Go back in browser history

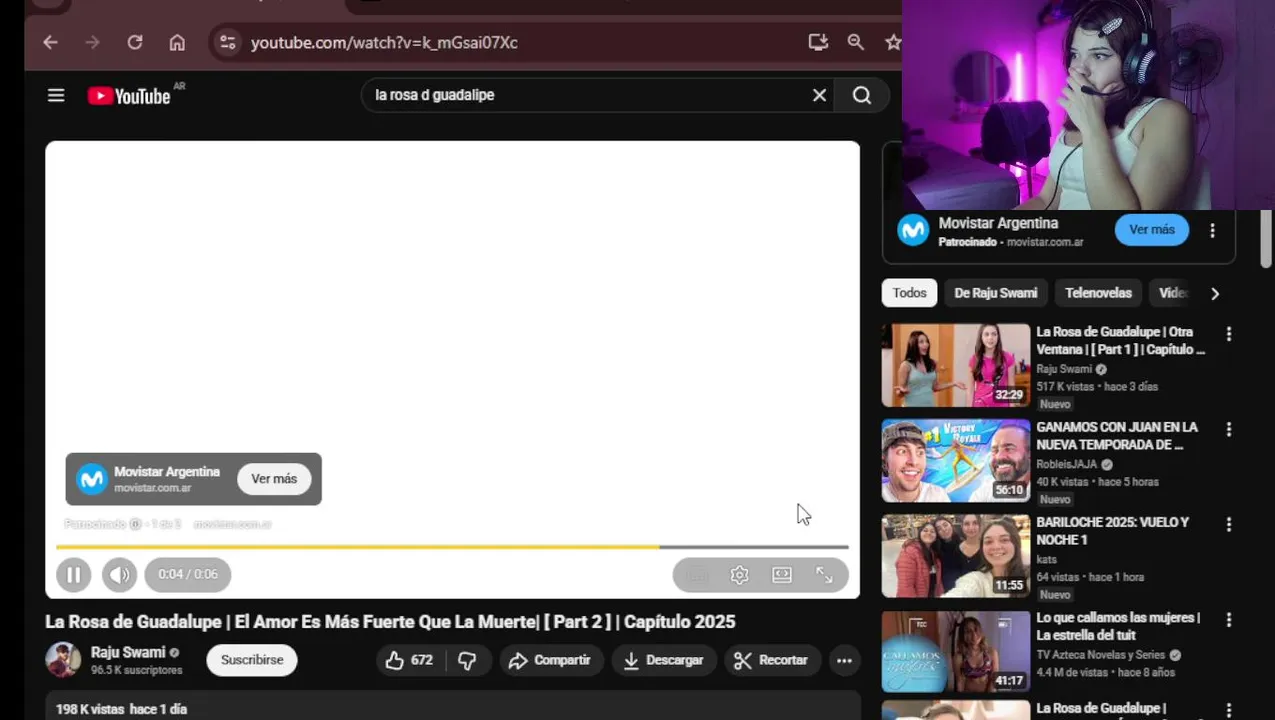click(50, 42)
